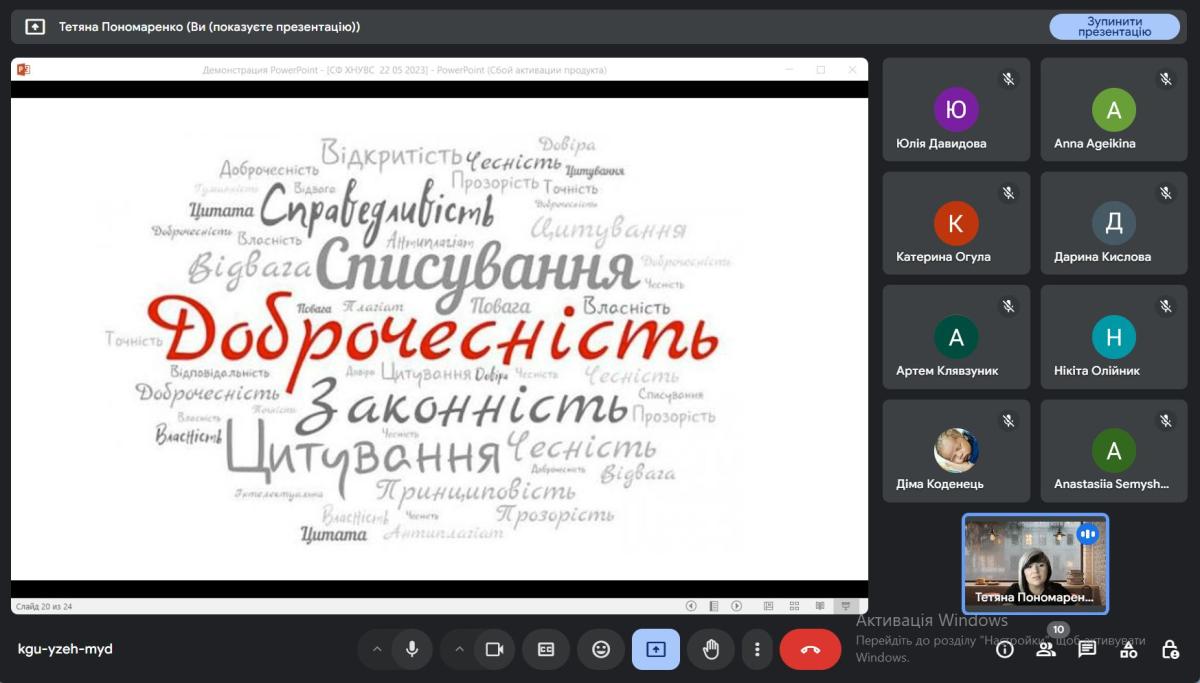Open the chat with everyone panel
This screenshot has height=683, width=1200.
pyautogui.click(x=1087, y=649)
